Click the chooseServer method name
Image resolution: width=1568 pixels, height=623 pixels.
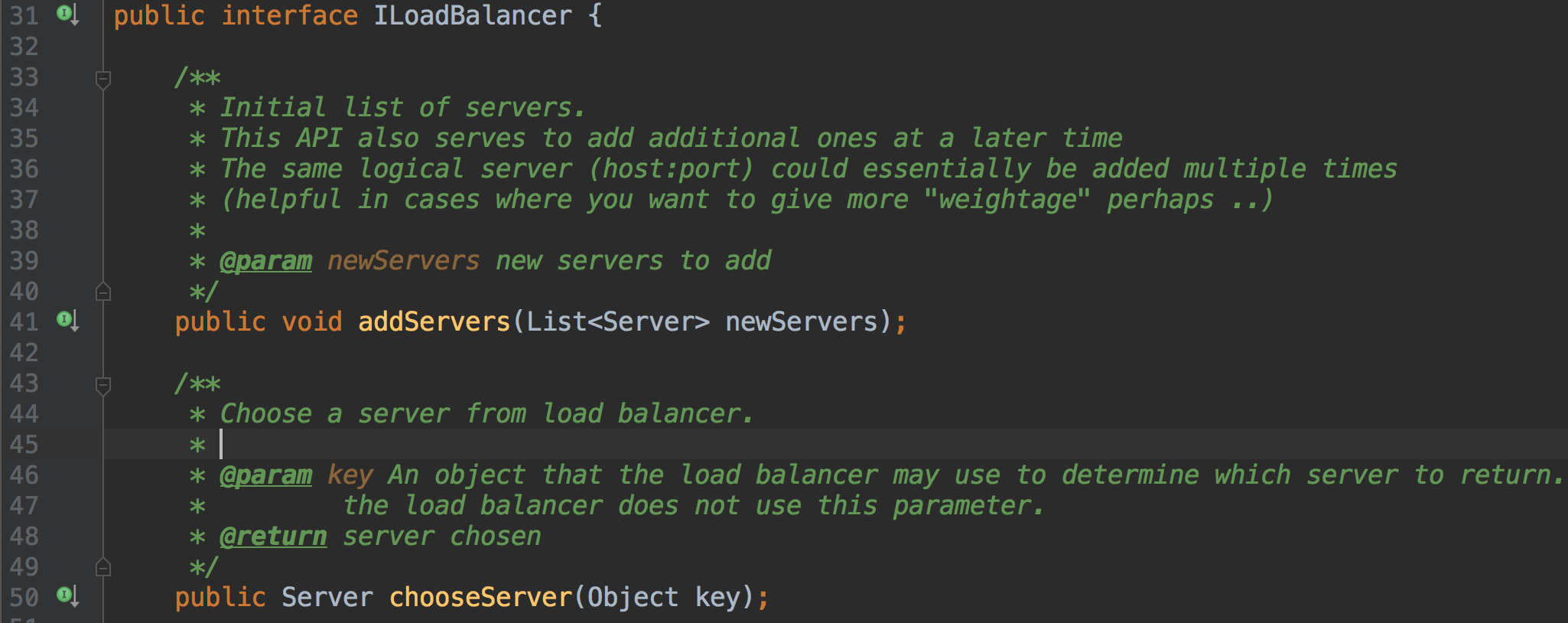coord(480,598)
